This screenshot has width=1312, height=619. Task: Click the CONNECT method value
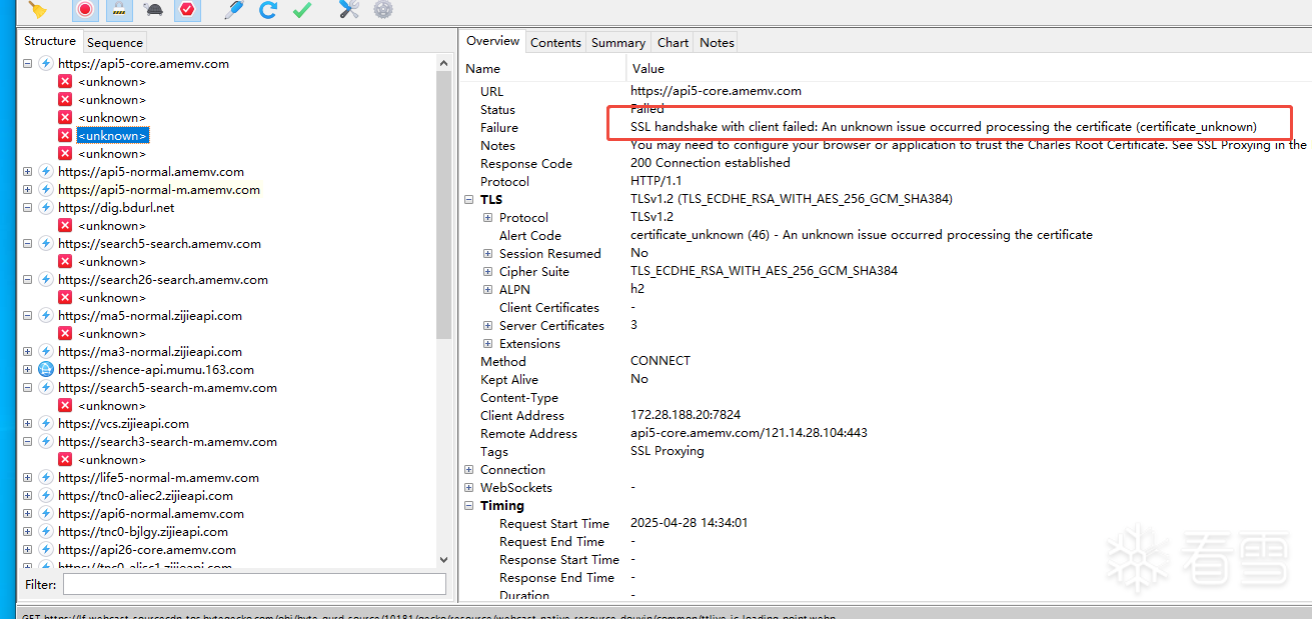pos(660,360)
